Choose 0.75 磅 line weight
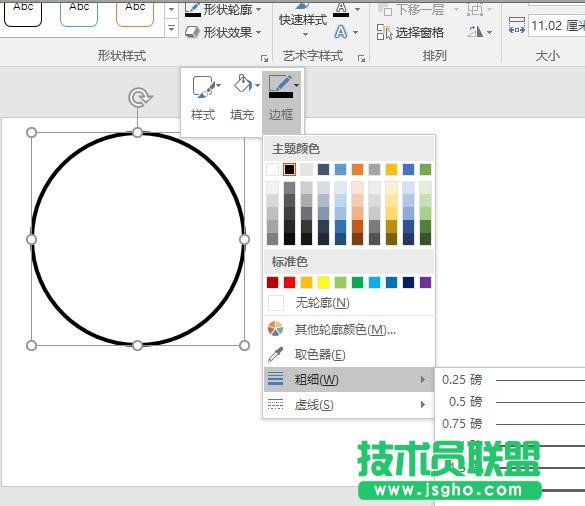Image resolution: width=585 pixels, height=506 pixels. point(510,424)
